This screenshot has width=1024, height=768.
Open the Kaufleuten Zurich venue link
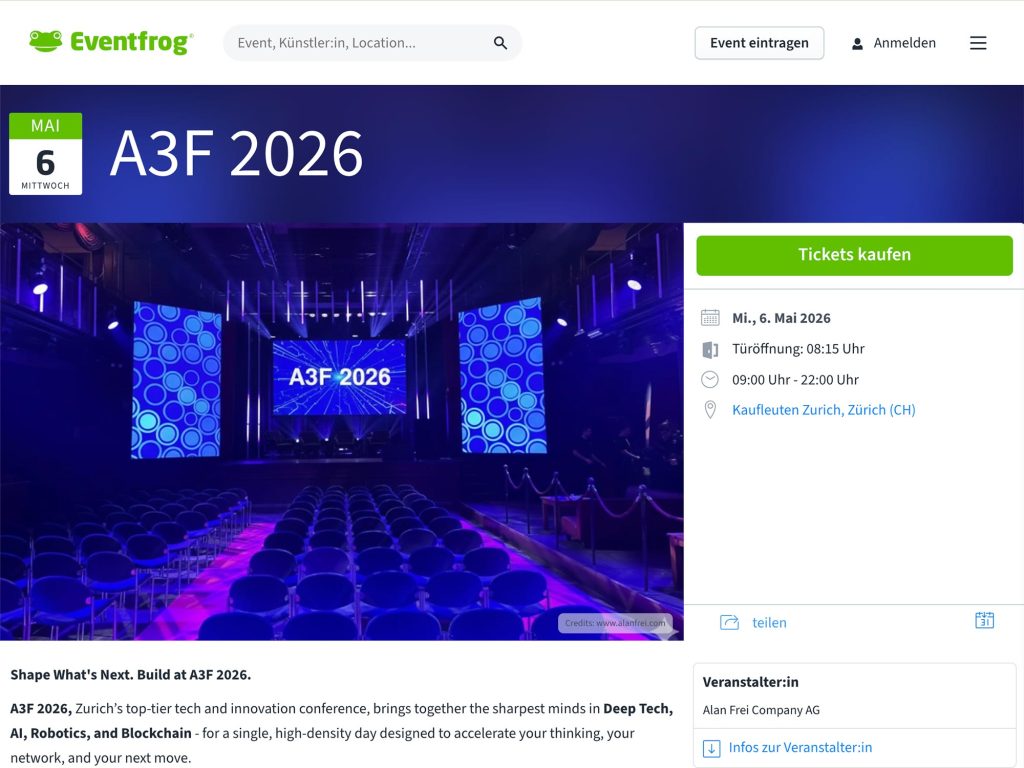click(823, 409)
